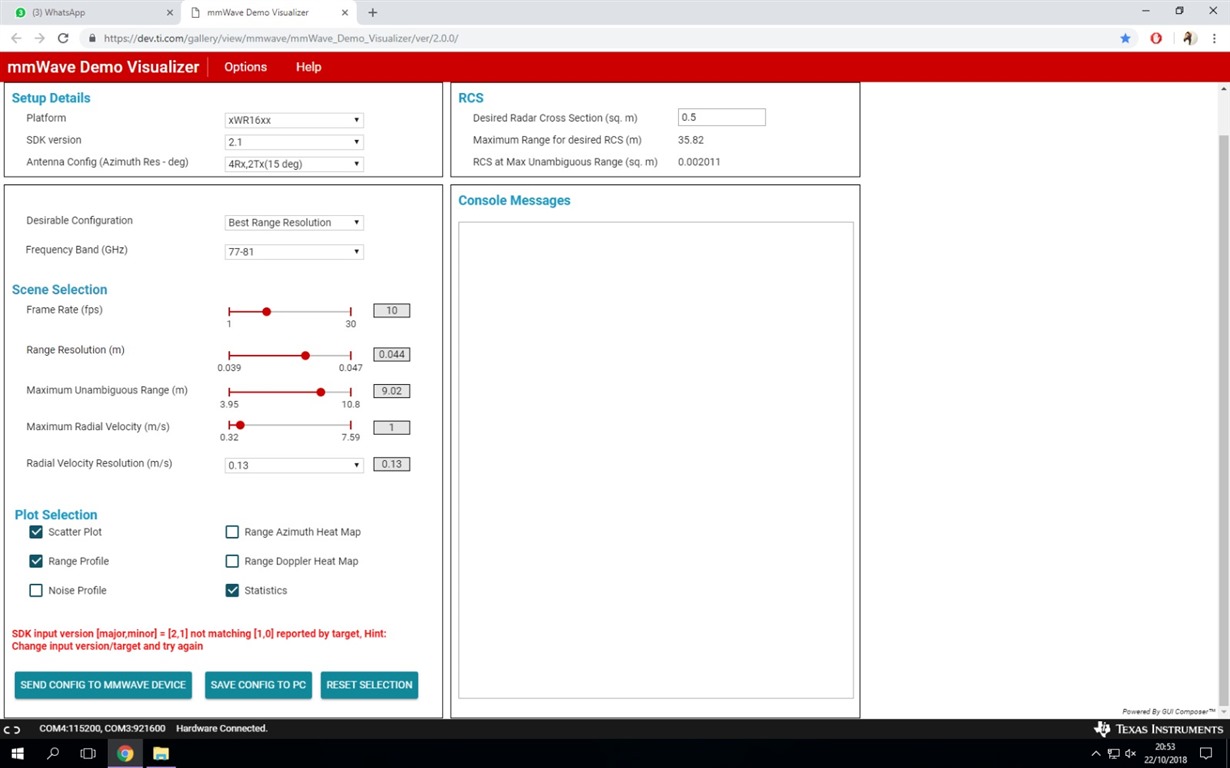
Task: Enable the Range Azimuth Heat Map checkbox
Action: point(232,532)
